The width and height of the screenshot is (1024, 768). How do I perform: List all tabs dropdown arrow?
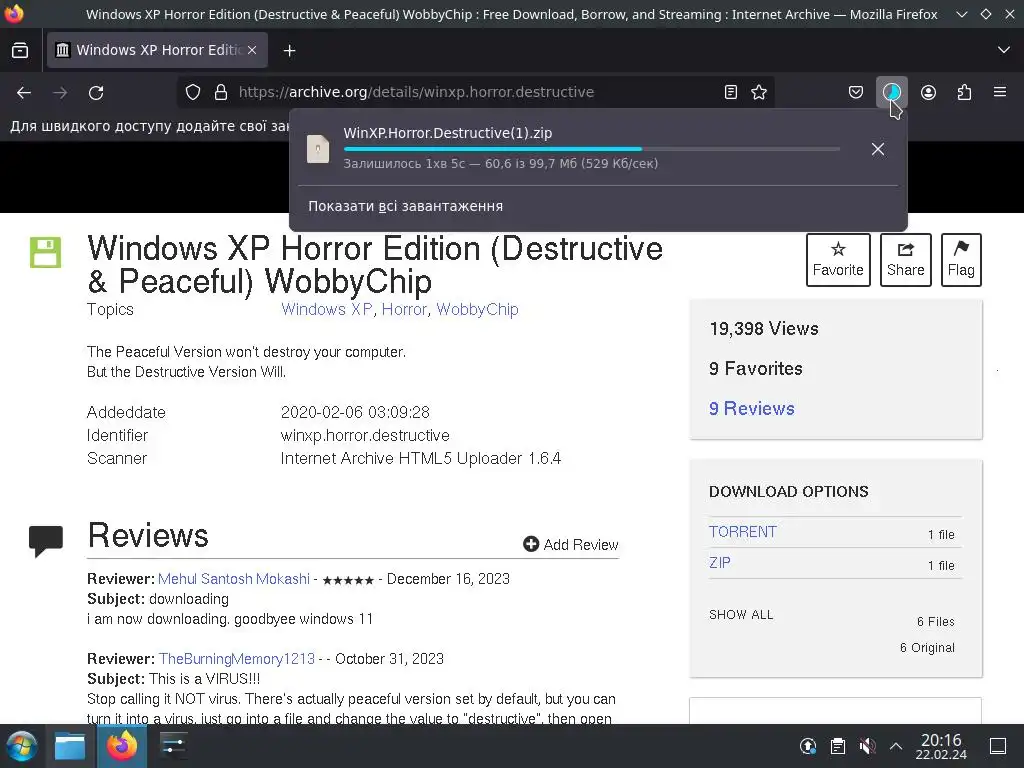click(1004, 50)
